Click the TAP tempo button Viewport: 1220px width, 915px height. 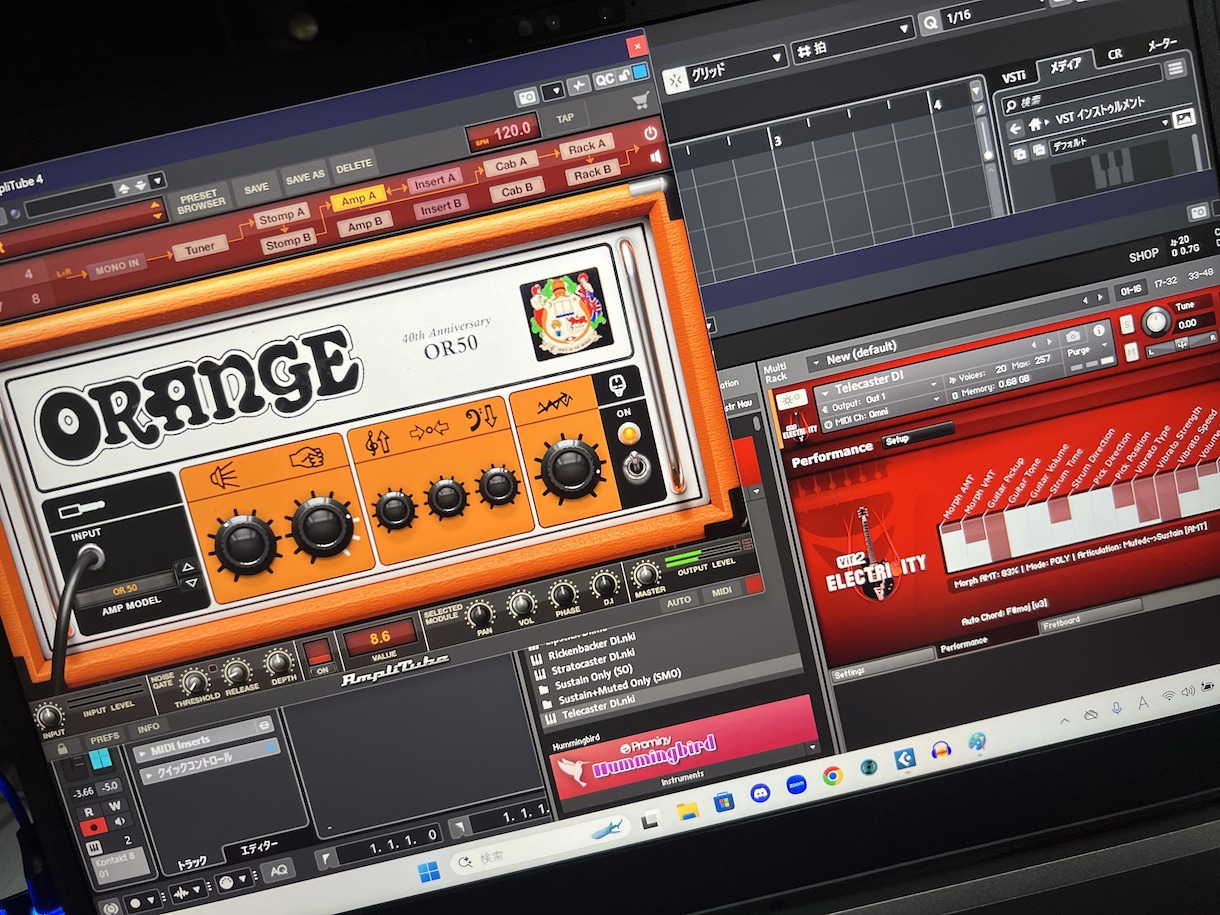point(566,118)
